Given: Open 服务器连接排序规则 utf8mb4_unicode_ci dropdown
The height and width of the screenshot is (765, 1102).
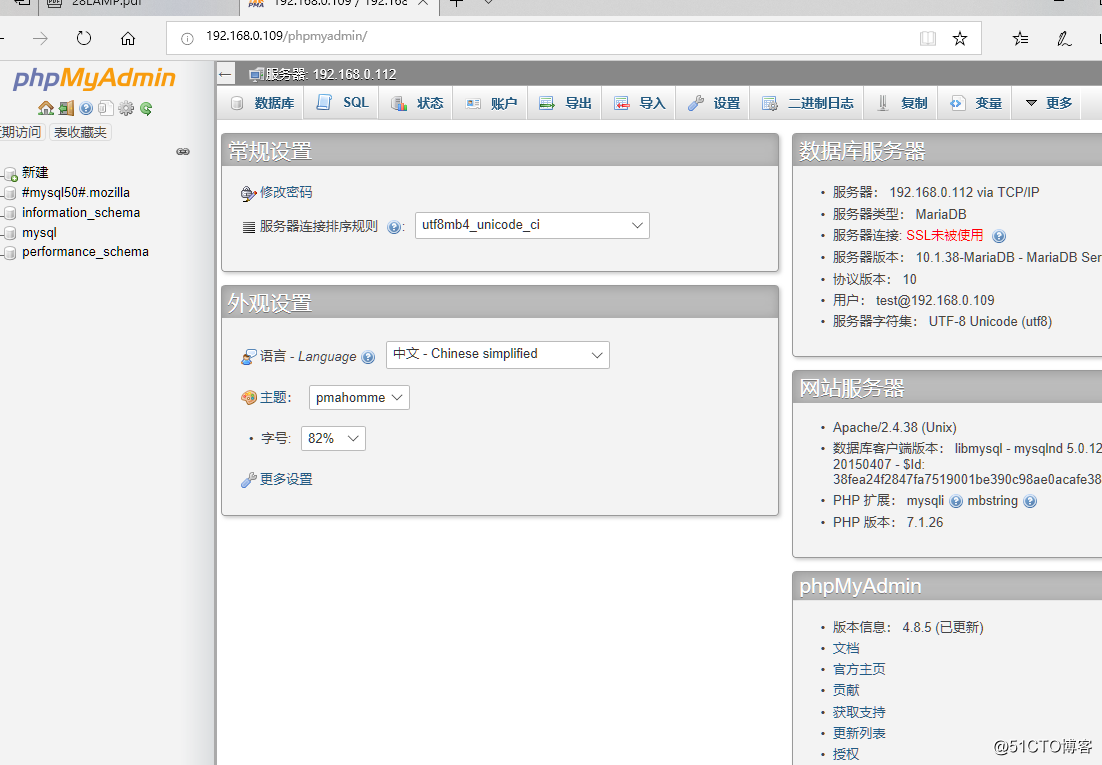Looking at the screenshot, I should click(x=532, y=225).
